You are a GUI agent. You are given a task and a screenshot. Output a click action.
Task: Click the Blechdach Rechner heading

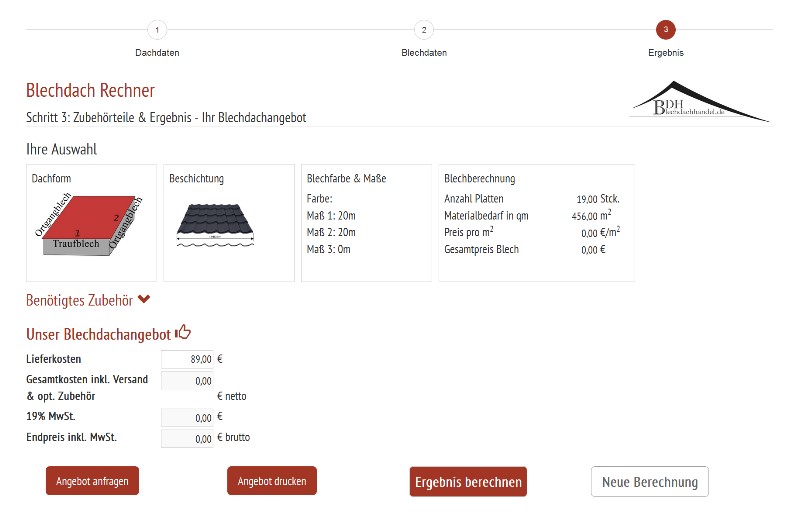click(x=90, y=91)
